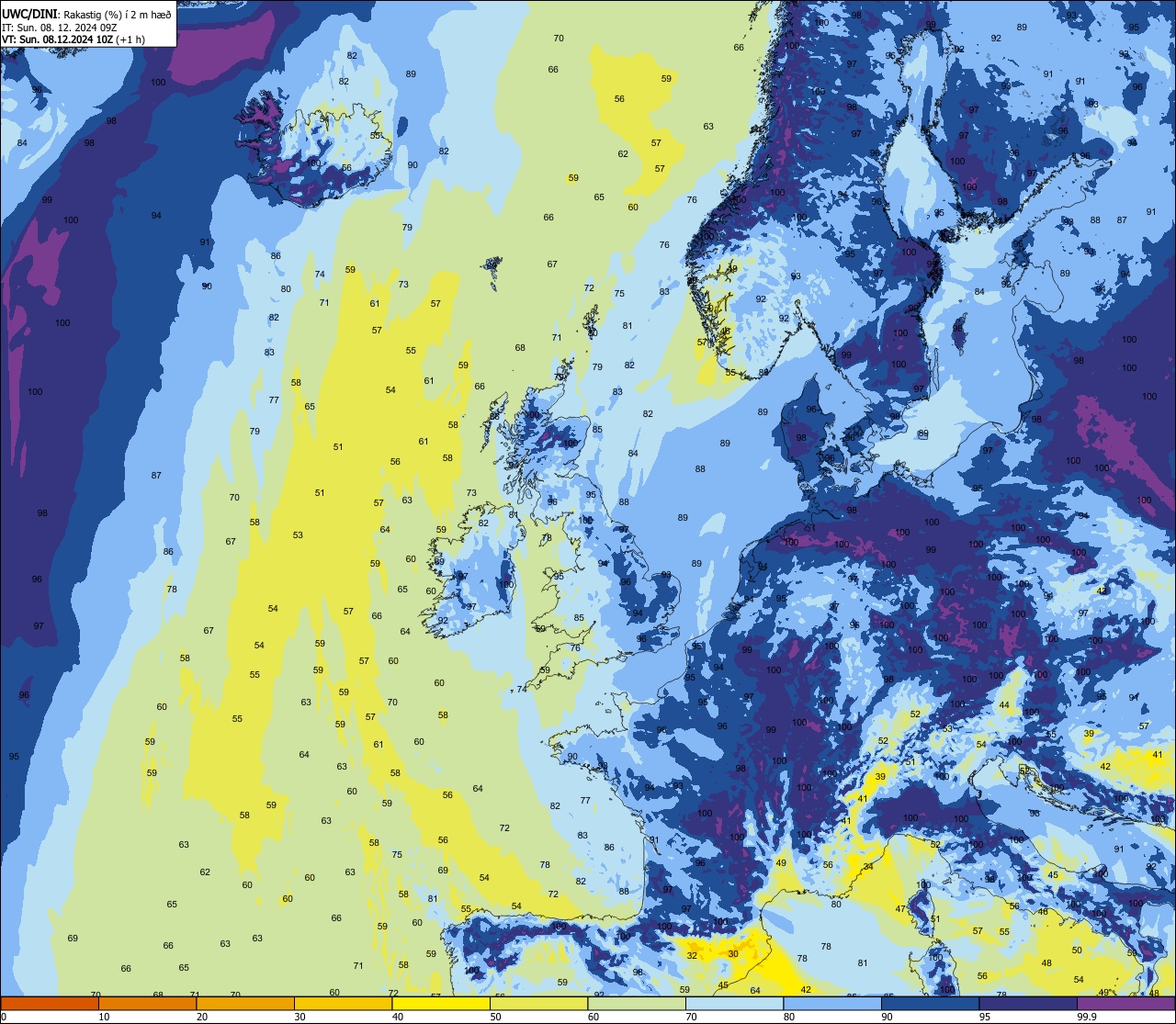This screenshot has width=1176, height=1024.
Task: Click the map humidity value 47
Action: [900, 909]
